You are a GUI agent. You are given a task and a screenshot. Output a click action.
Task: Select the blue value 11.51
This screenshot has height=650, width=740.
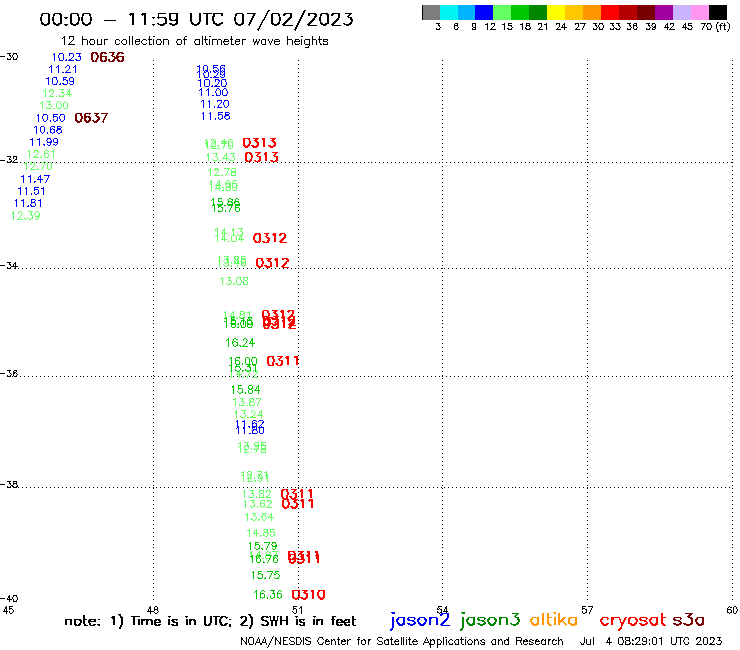[31, 191]
